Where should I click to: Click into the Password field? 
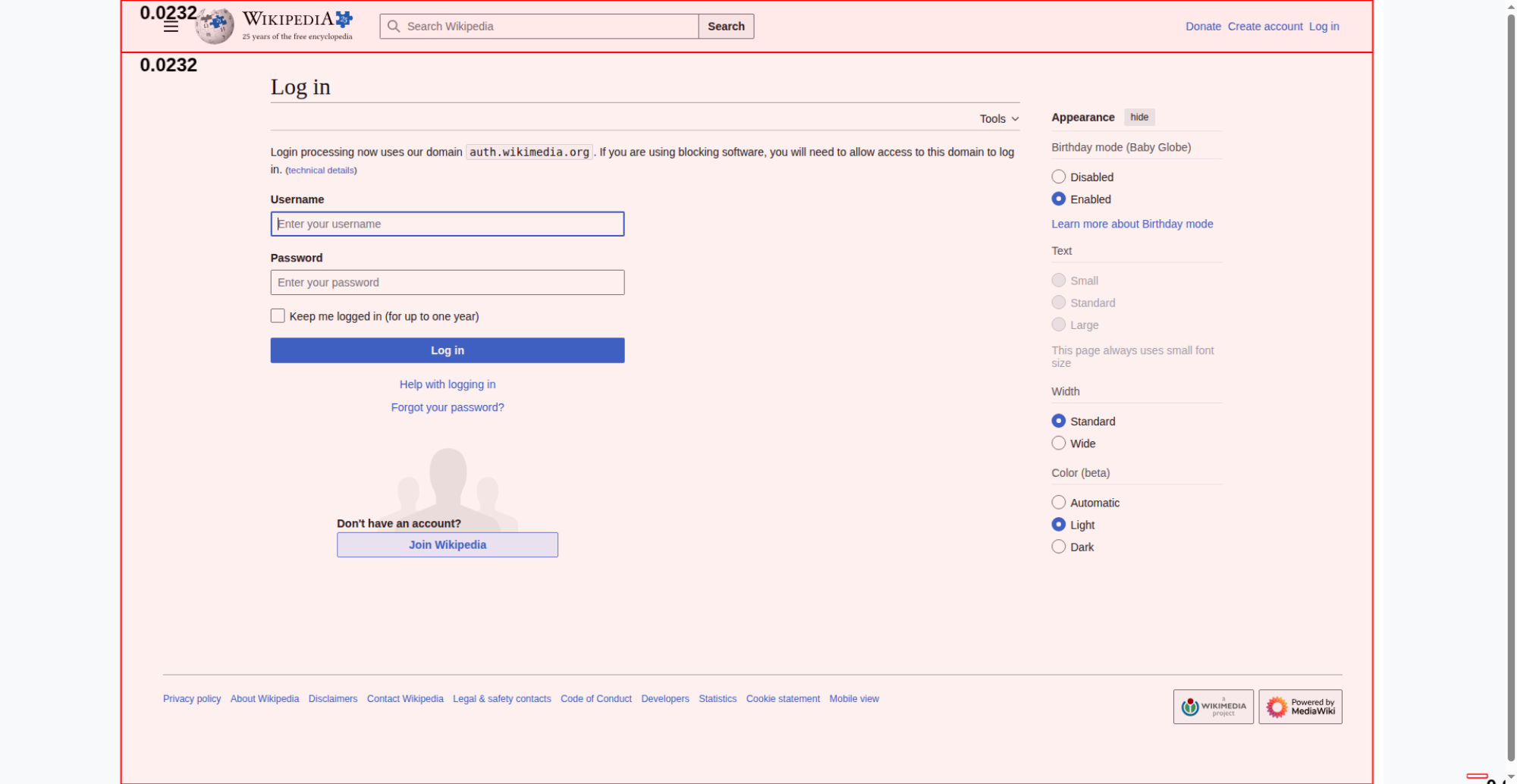448,283
